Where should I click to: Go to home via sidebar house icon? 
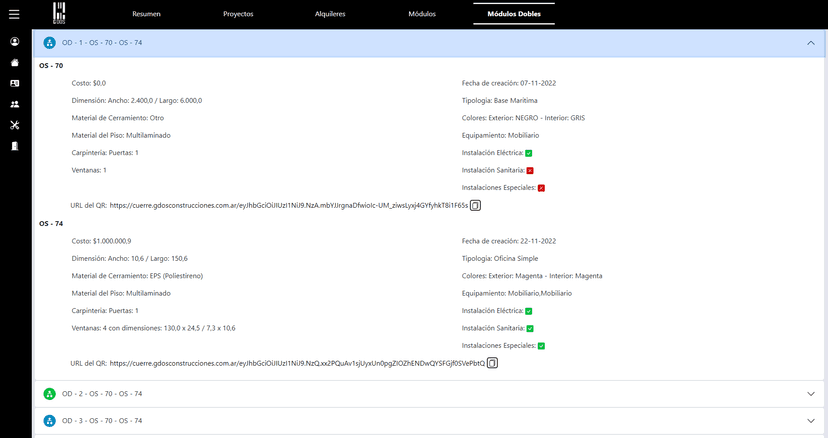click(x=14, y=62)
